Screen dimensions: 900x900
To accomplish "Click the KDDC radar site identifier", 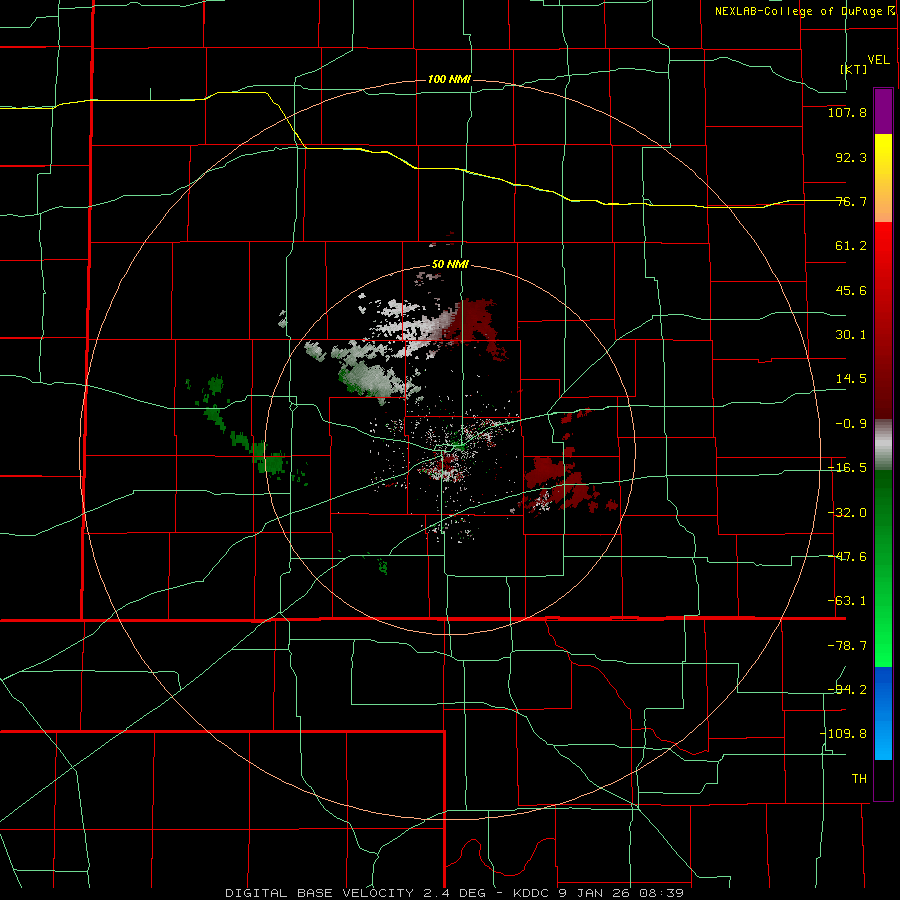I will point(530,893).
